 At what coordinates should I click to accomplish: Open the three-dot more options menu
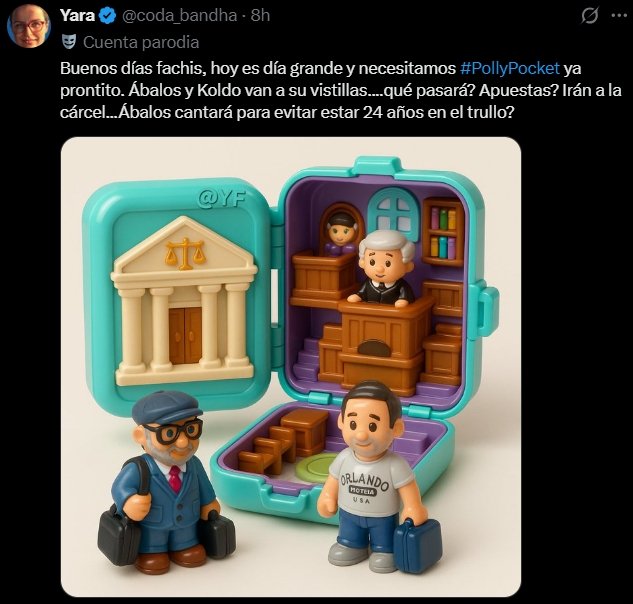(618, 16)
